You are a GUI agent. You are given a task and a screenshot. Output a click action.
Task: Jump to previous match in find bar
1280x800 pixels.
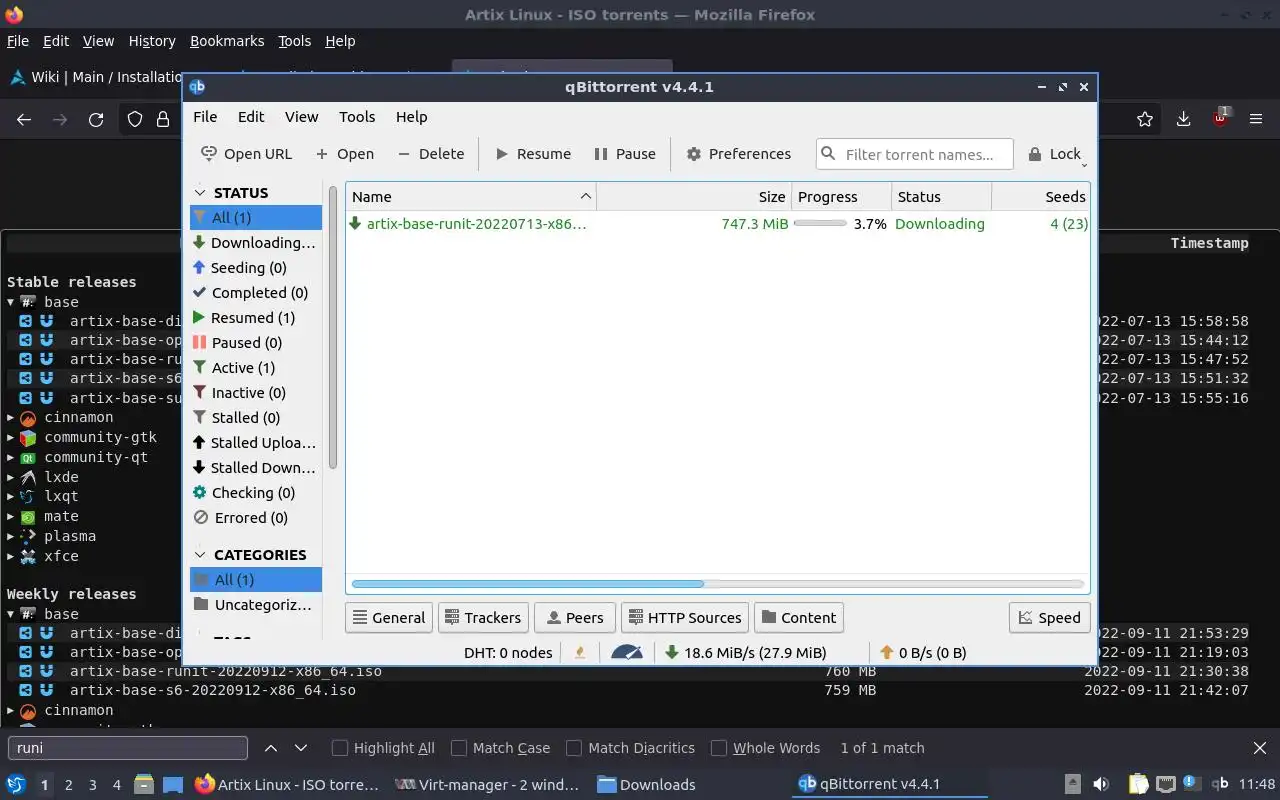tap(271, 748)
